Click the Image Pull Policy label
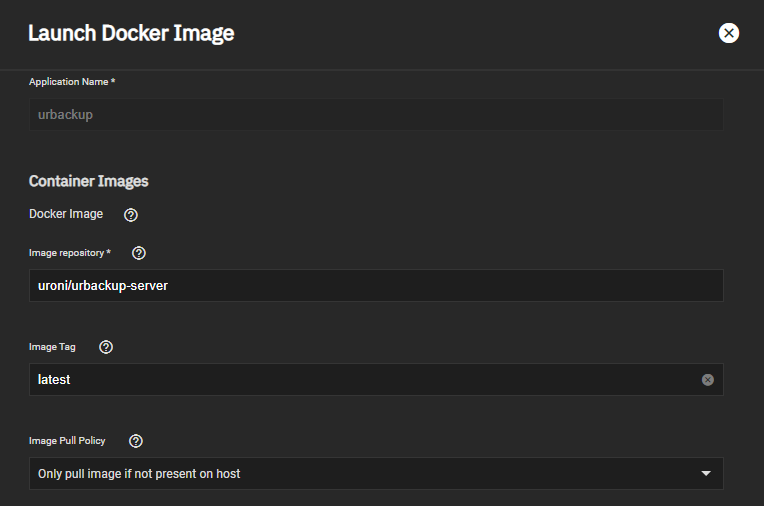 click(x=67, y=441)
